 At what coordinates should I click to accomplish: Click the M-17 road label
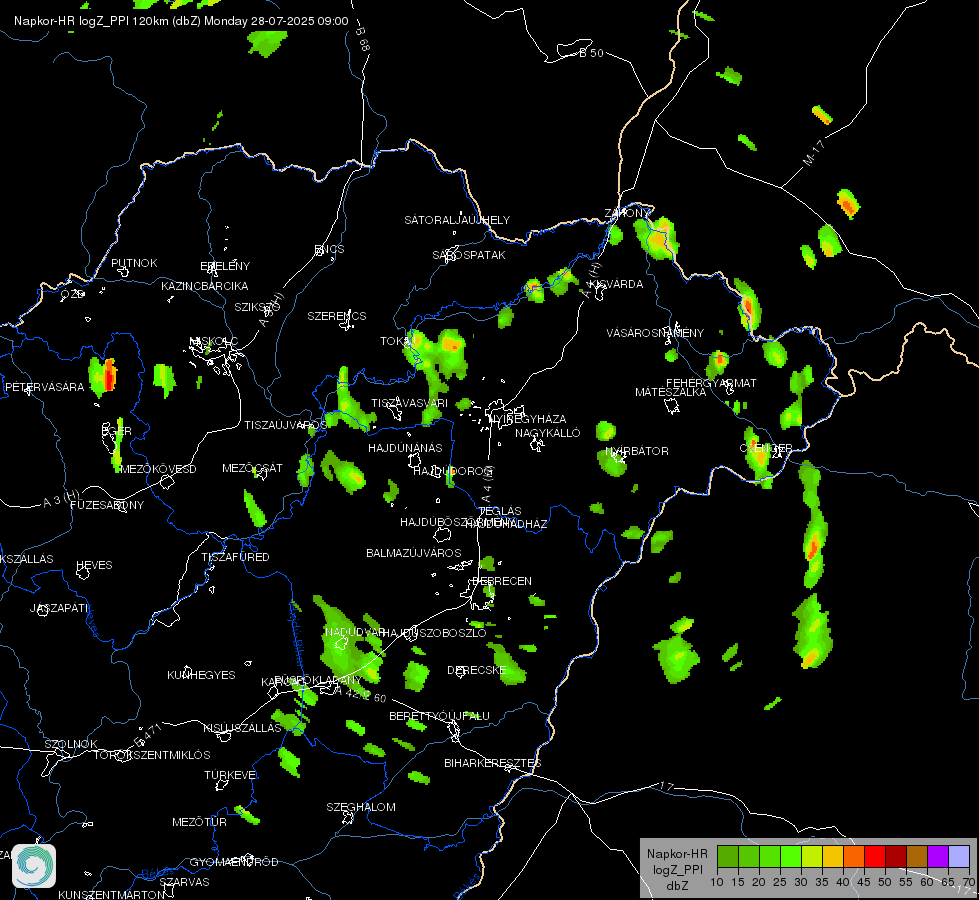pos(814,153)
